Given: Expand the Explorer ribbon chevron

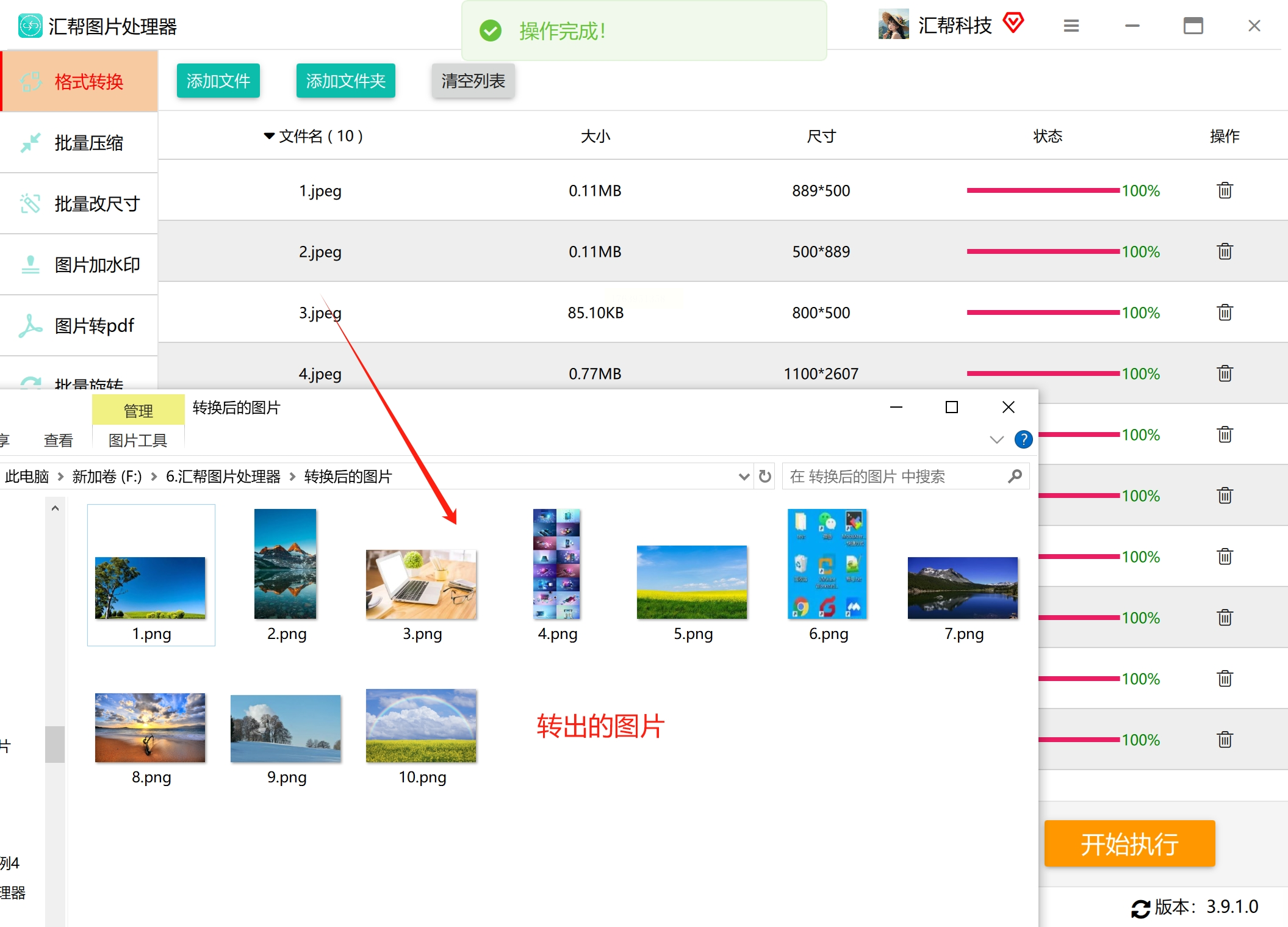Looking at the screenshot, I should [x=996, y=439].
